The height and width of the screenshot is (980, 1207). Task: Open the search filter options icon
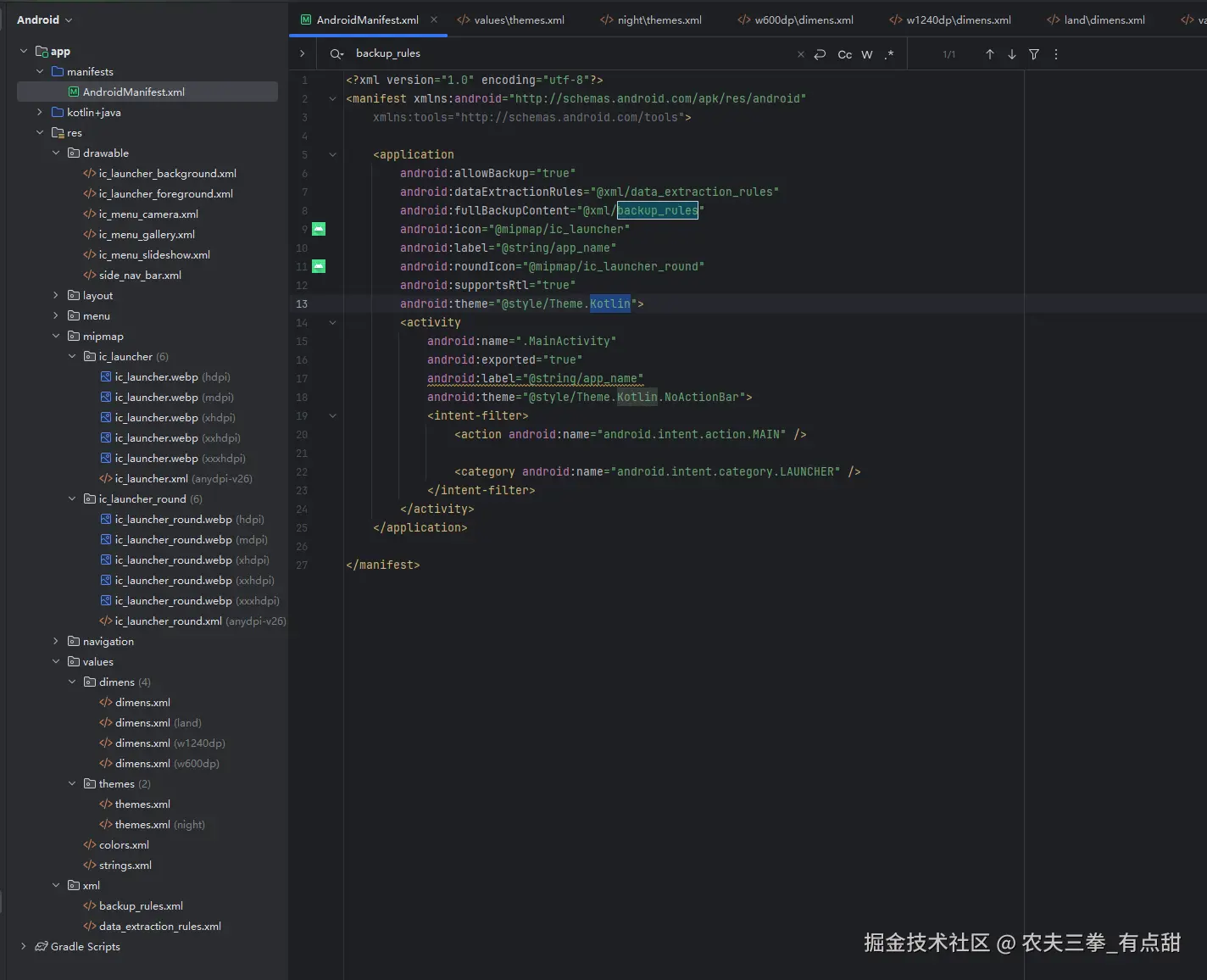pyautogui.click(x=1034, y=54)
